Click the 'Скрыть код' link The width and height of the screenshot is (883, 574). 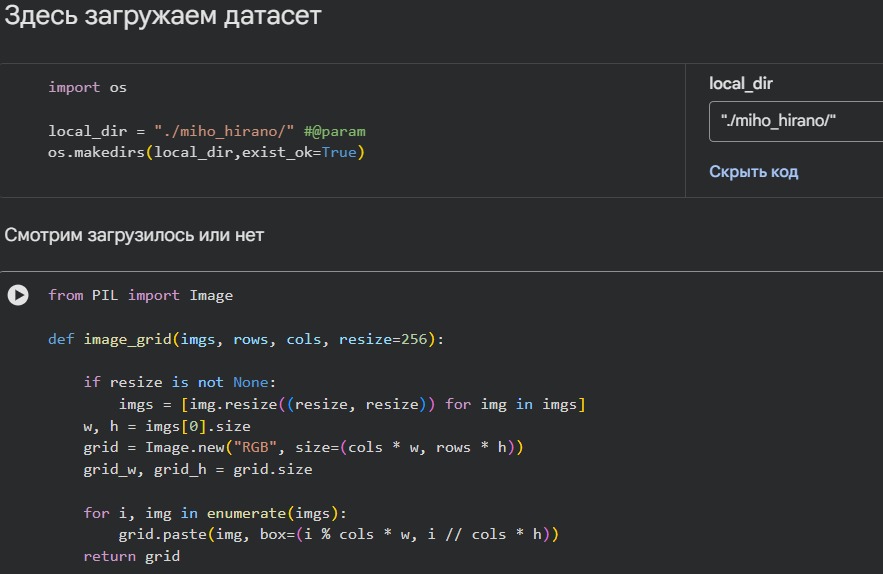pos(753,172)
